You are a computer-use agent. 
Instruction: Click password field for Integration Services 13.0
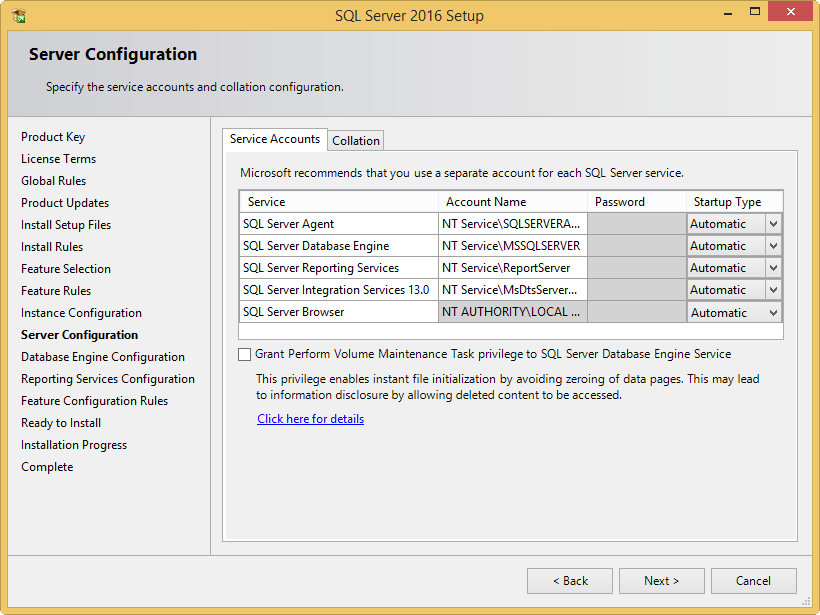(637, 290)
